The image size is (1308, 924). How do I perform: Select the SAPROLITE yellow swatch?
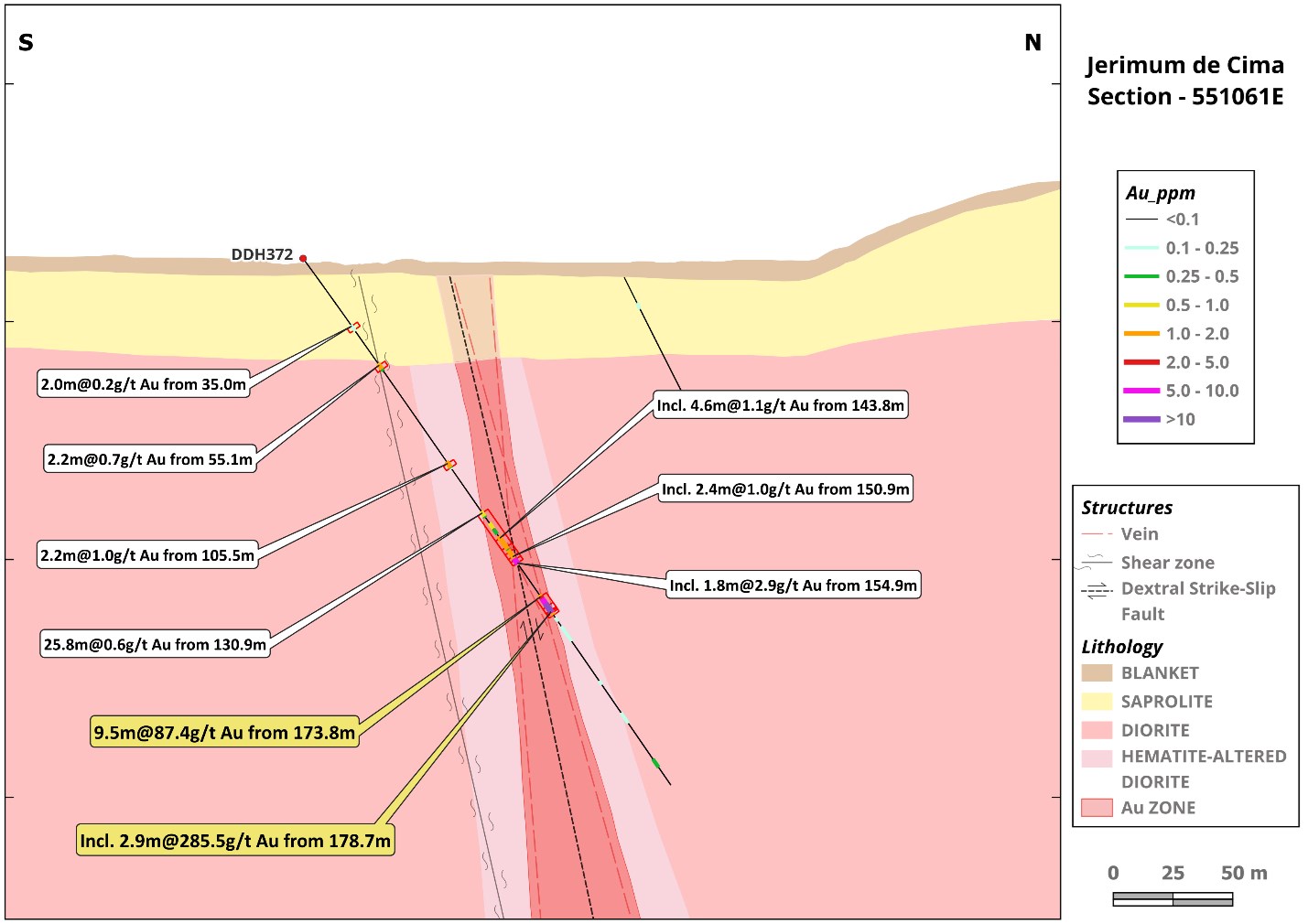pyautogui.click(x=1097, y=702)
